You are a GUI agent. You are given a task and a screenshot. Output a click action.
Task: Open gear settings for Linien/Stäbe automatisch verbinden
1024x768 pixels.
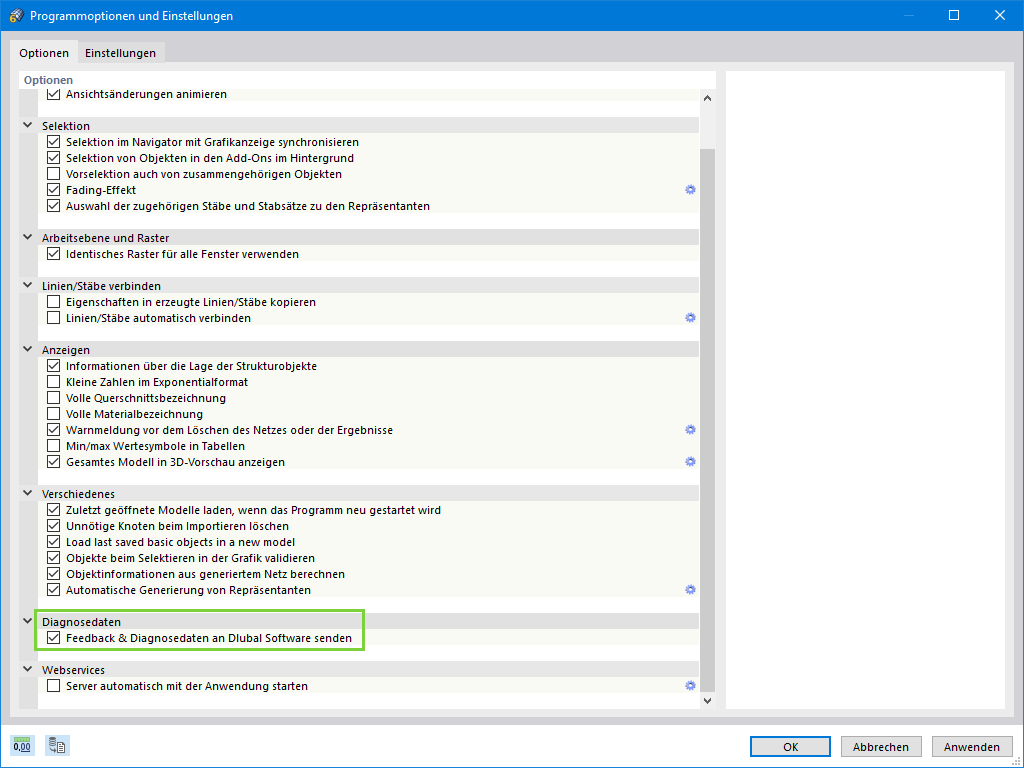[690, 318]
